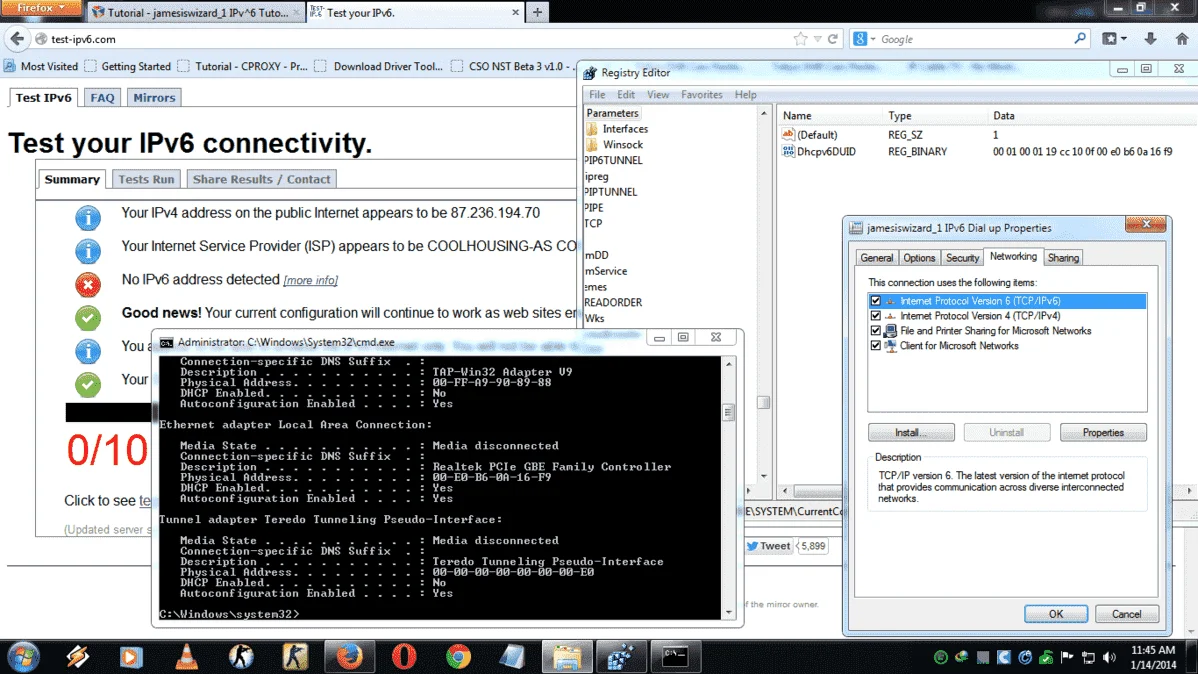
Task: Cancel the Dial up Properties dialog
Action: (1126, 614)
